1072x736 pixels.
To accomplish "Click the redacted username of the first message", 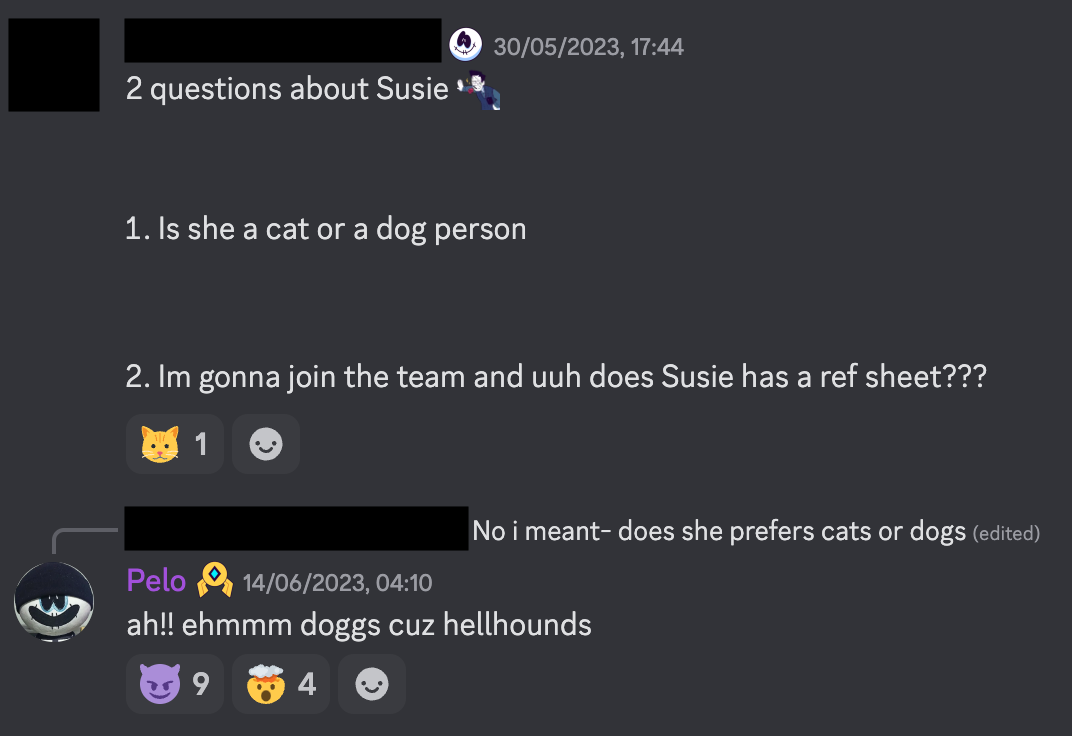I will (282, 40).
